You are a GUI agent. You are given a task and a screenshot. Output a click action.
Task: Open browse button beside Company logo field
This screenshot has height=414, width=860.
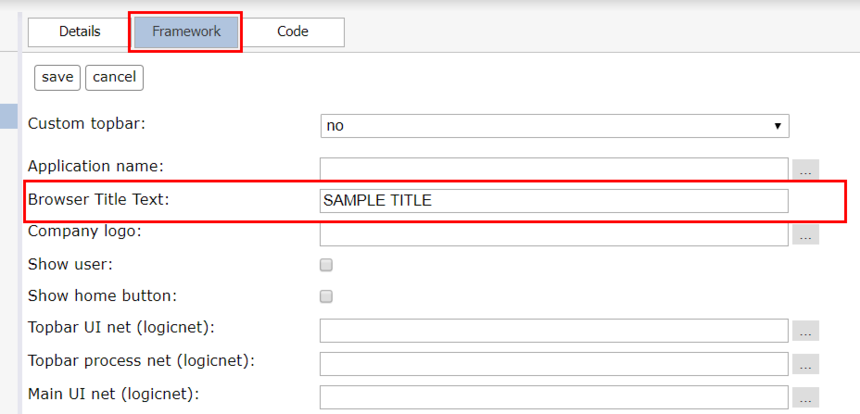coord(805,235)
